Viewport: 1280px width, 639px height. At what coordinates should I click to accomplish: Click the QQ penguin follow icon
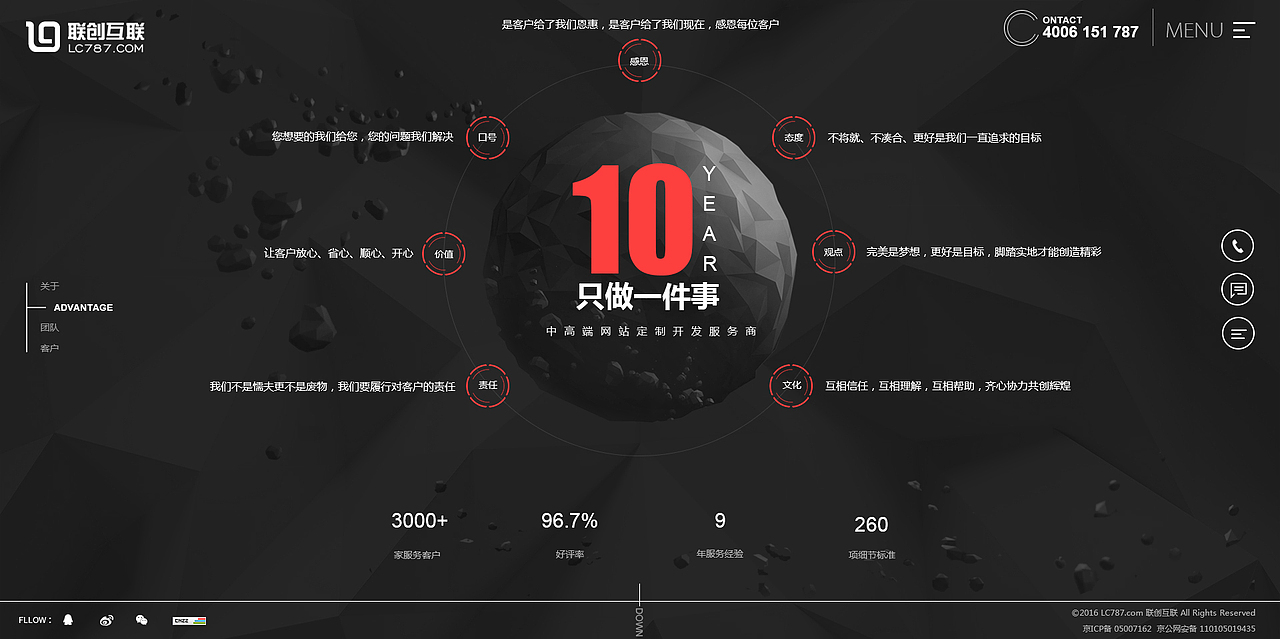click(x=68, y=620)
